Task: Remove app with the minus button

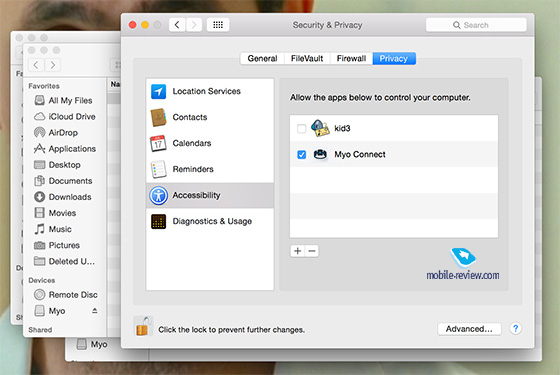Action: pyautogui.click(x=312, y=251)
